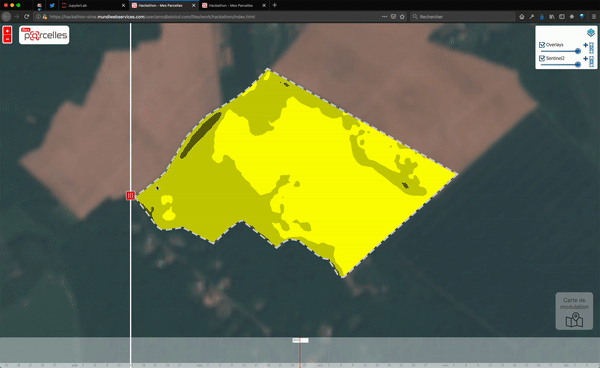This screenshot has width=600, height=368.
Task: Switch to the JupyterLab browser tab
Action: 93,5
